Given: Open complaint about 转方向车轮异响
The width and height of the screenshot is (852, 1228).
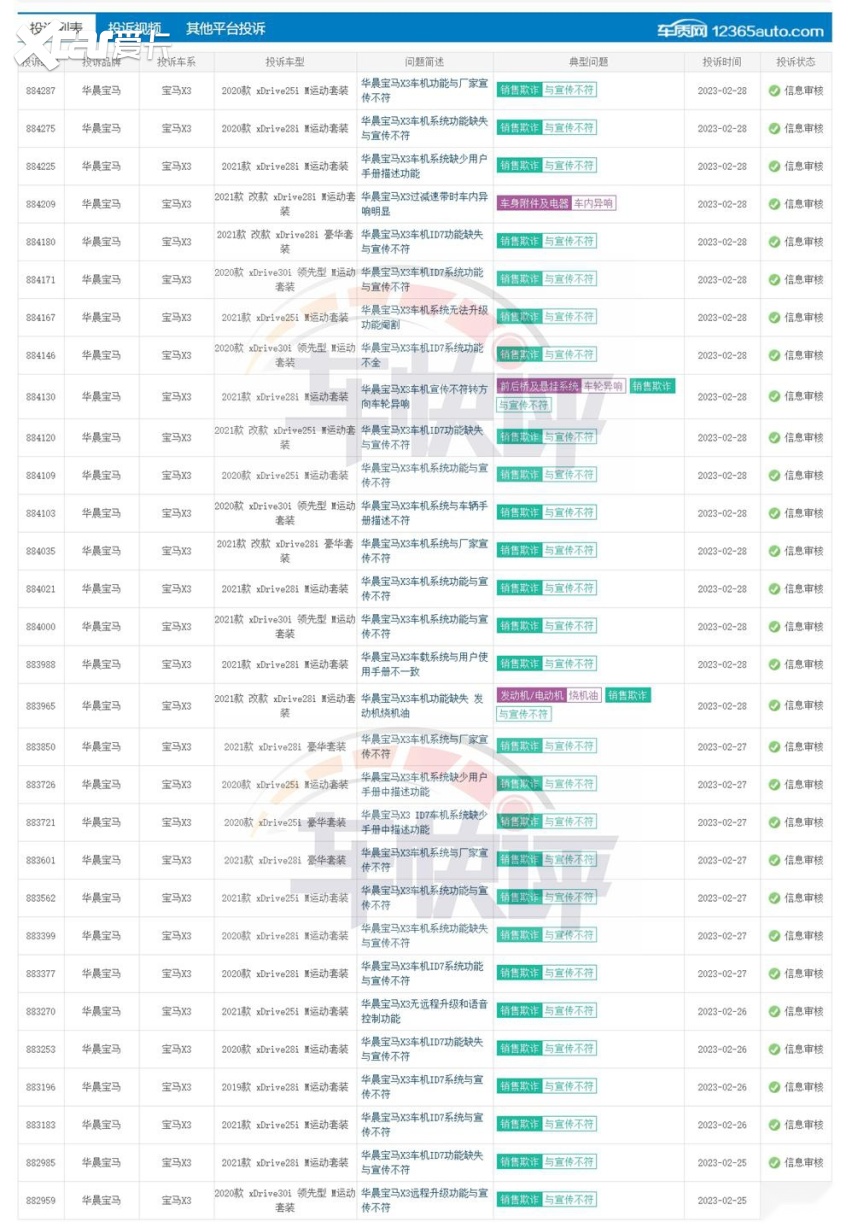Looking at the screenshot, I should coord(425,396).
